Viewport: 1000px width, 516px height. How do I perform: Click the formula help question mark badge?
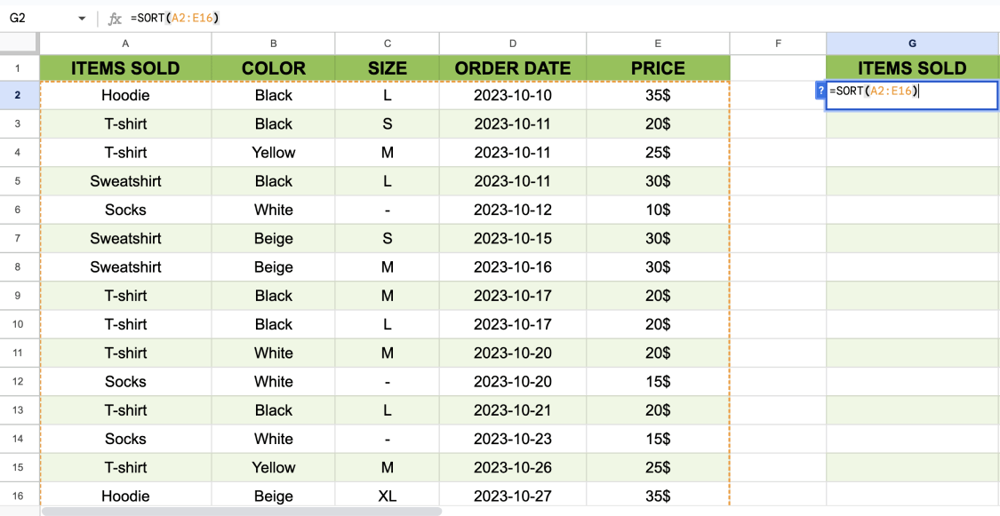[x=821, y=91]
